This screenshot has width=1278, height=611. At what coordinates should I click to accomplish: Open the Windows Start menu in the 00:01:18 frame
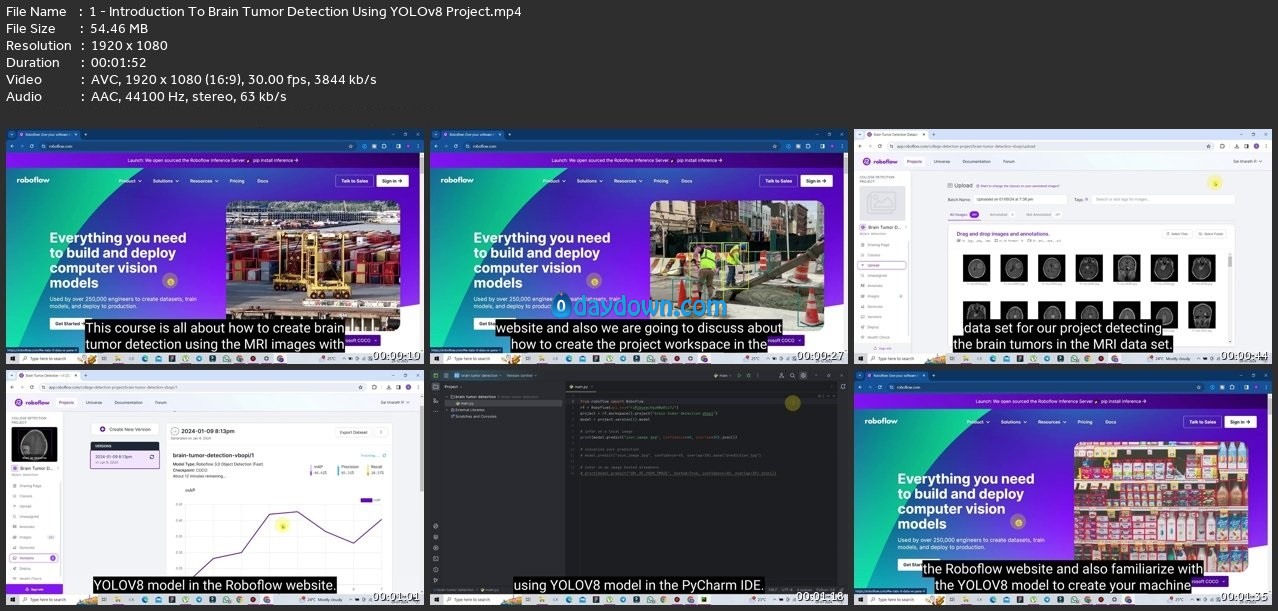coord(435,598)
